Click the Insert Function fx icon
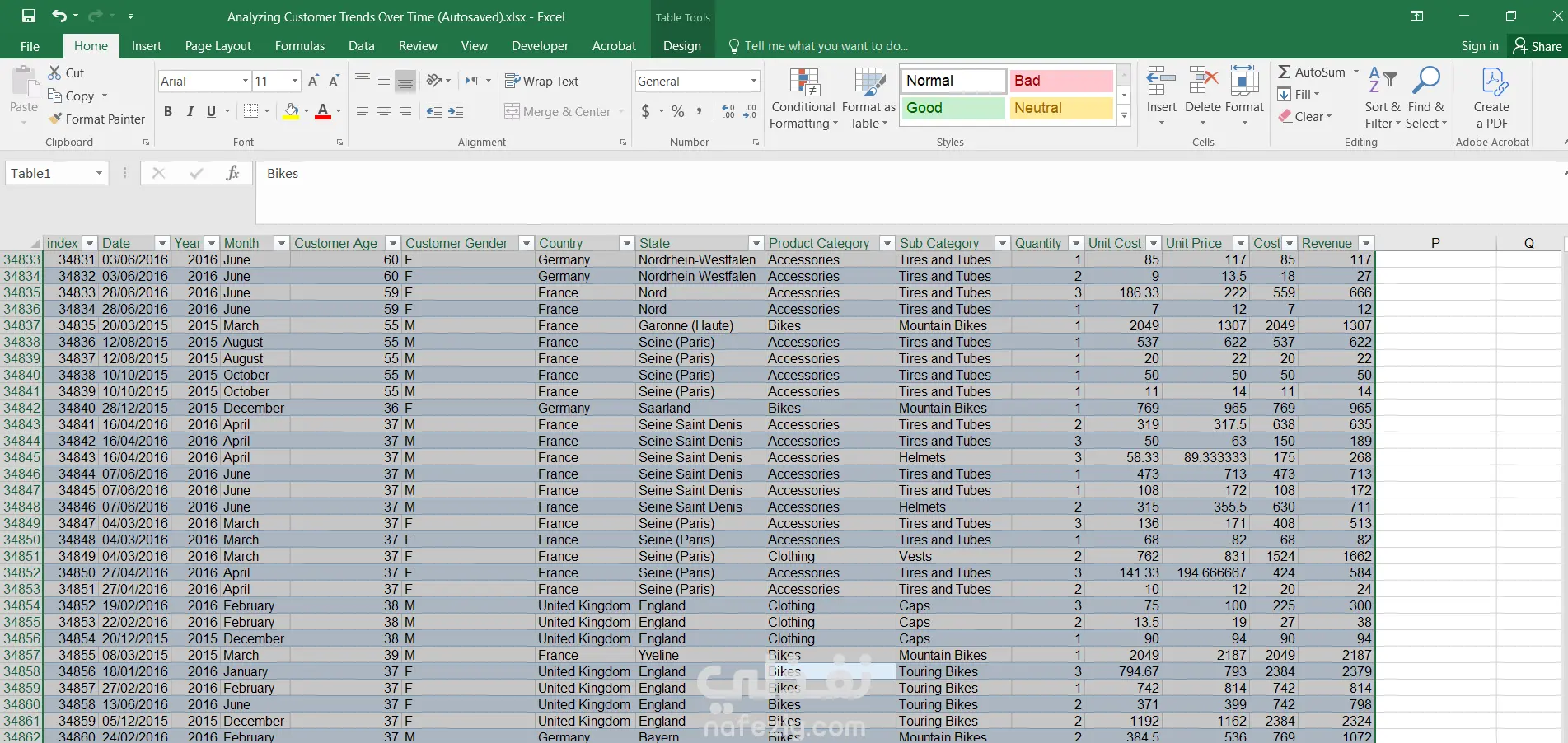The height and width of the screenshot is (743, 1568). 232,173
